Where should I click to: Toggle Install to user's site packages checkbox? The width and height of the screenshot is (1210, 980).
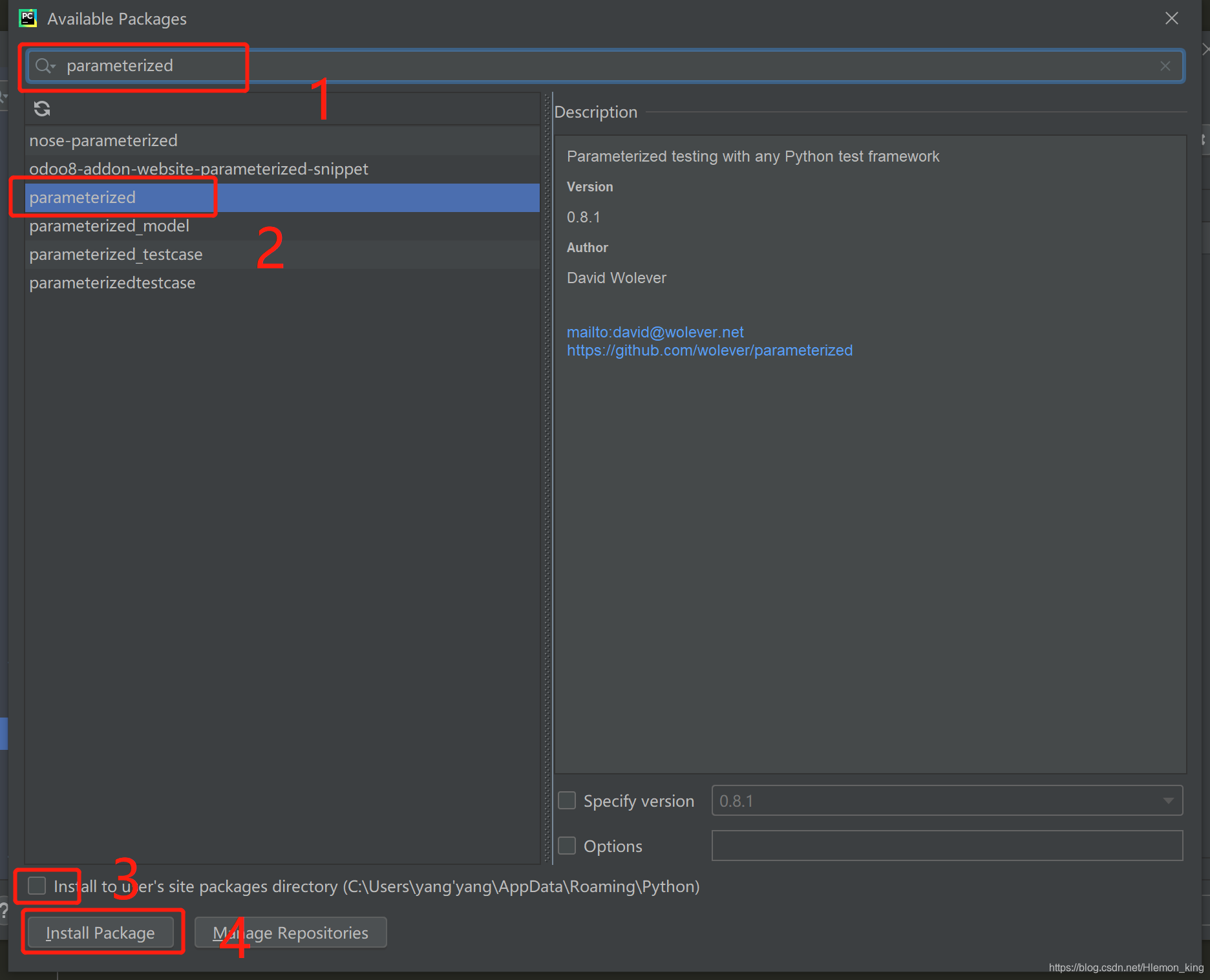37,886
